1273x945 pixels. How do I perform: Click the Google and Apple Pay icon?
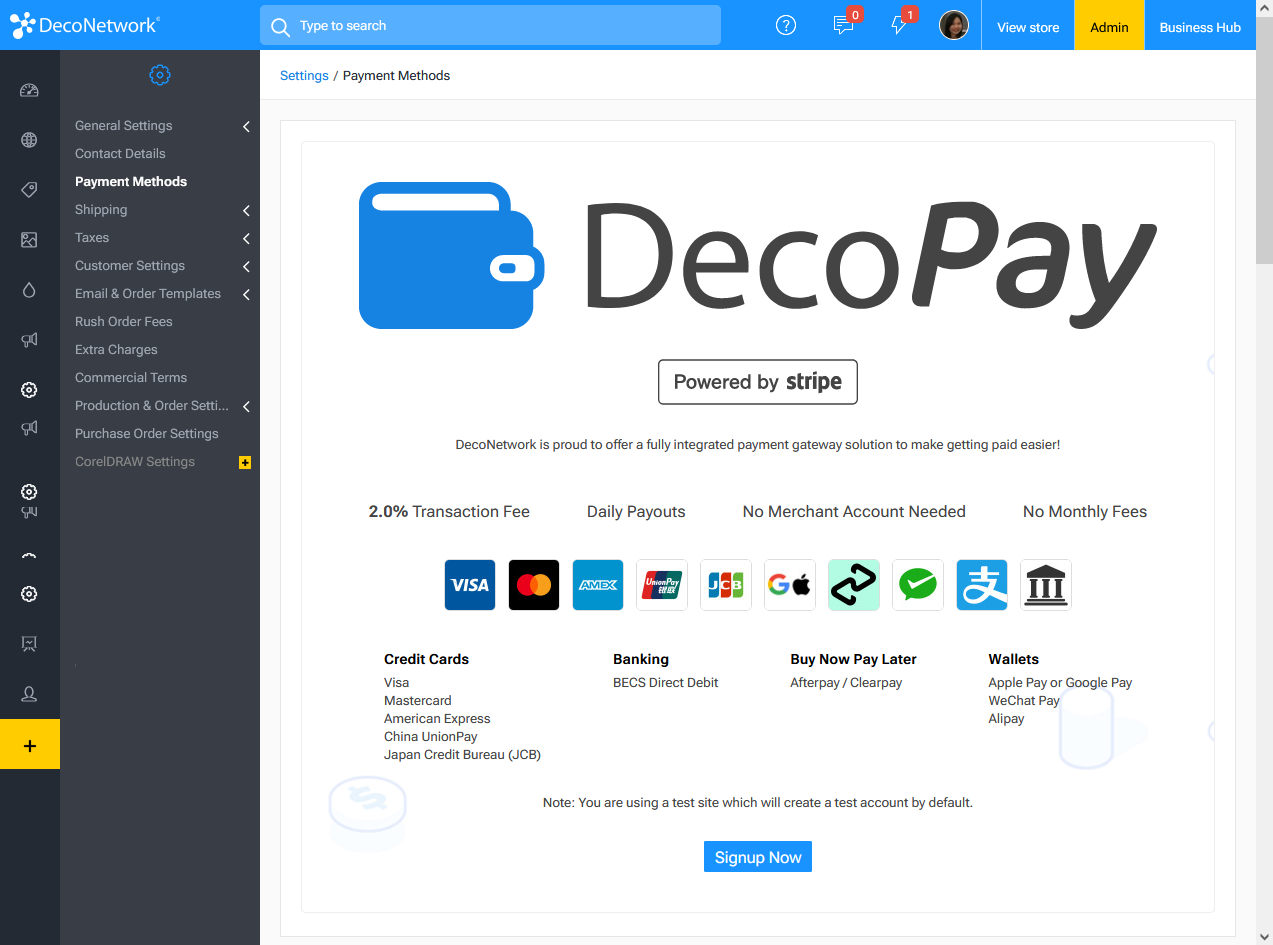(790, 585)
